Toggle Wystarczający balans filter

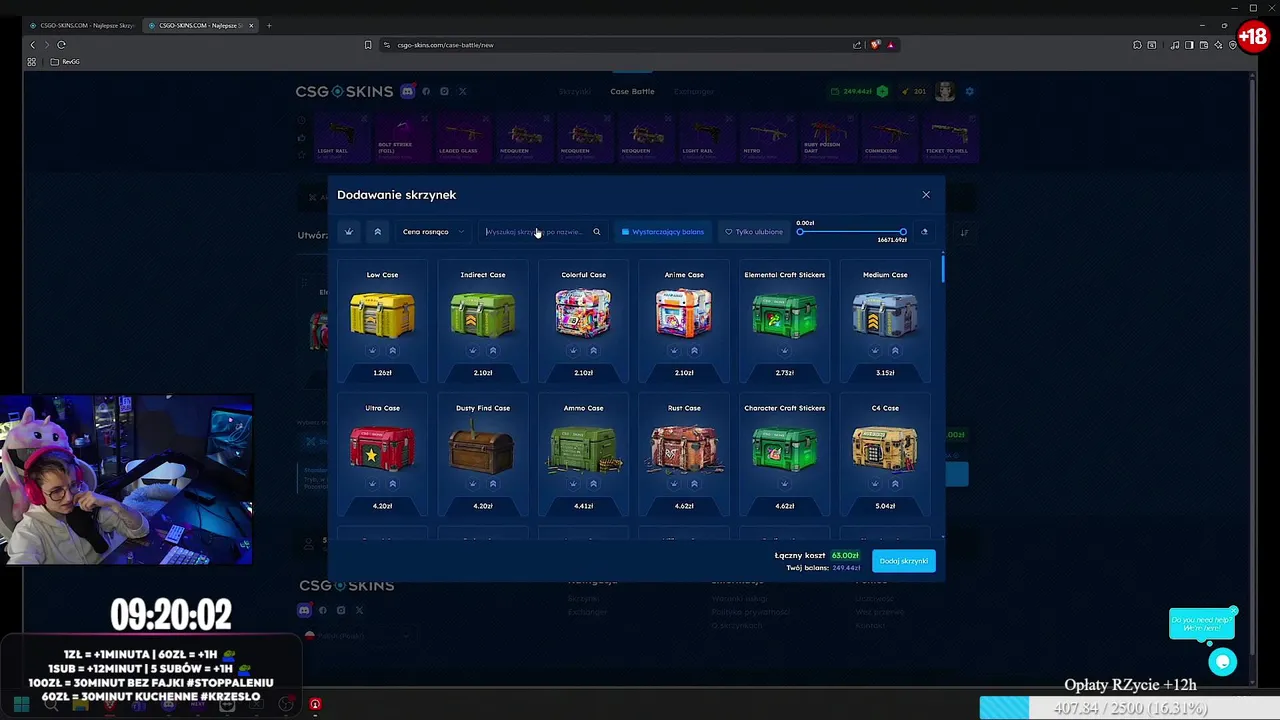[x=662, y=232]
